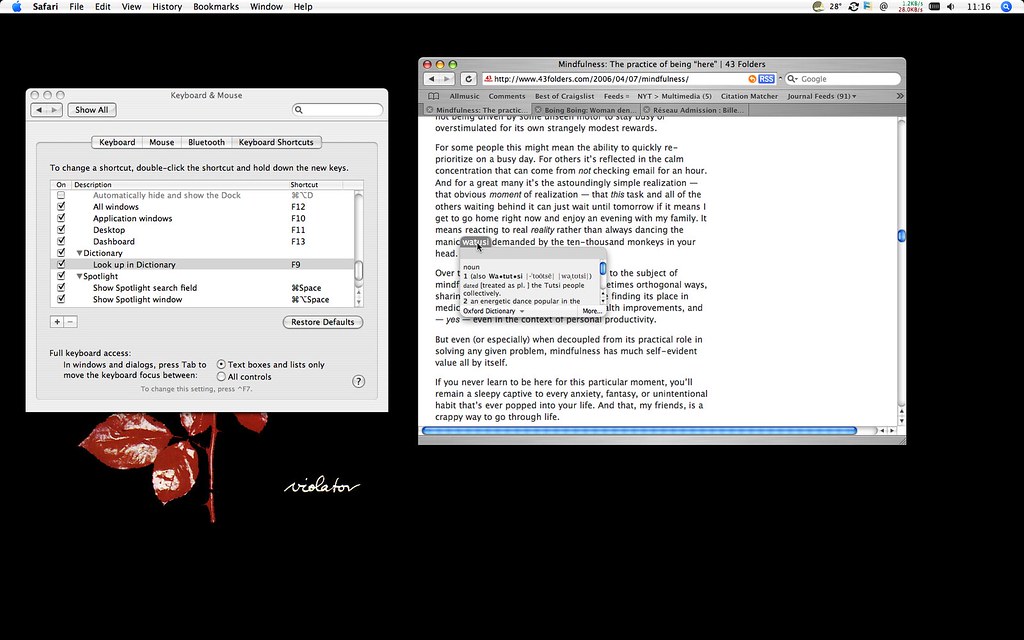The height and width of the screenshot is (640, 1024).
Task: Open Spotlight search in the menu bar
Action: [1006, 7]
